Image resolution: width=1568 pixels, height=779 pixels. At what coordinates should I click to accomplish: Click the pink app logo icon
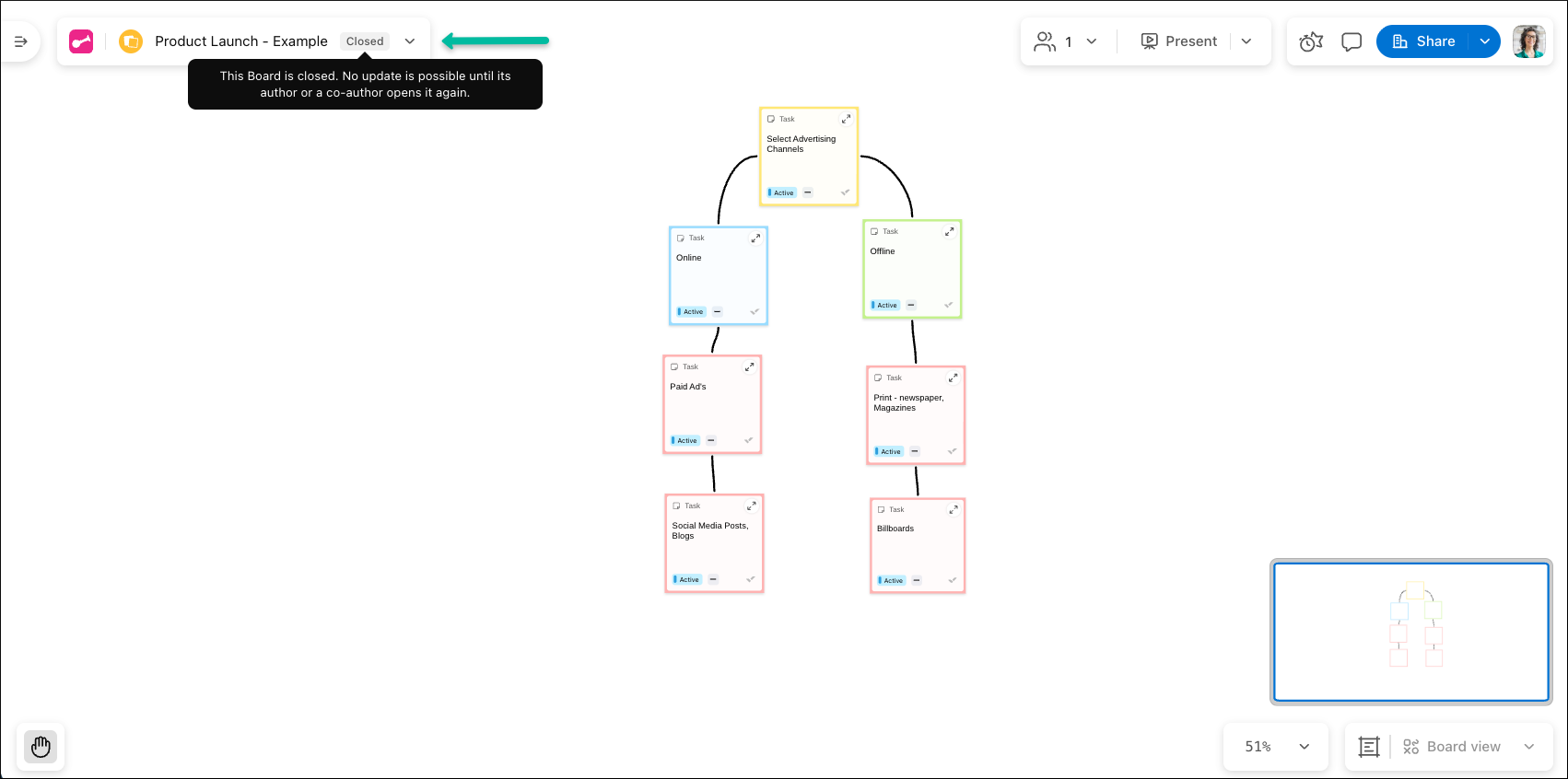pos(81,41)
